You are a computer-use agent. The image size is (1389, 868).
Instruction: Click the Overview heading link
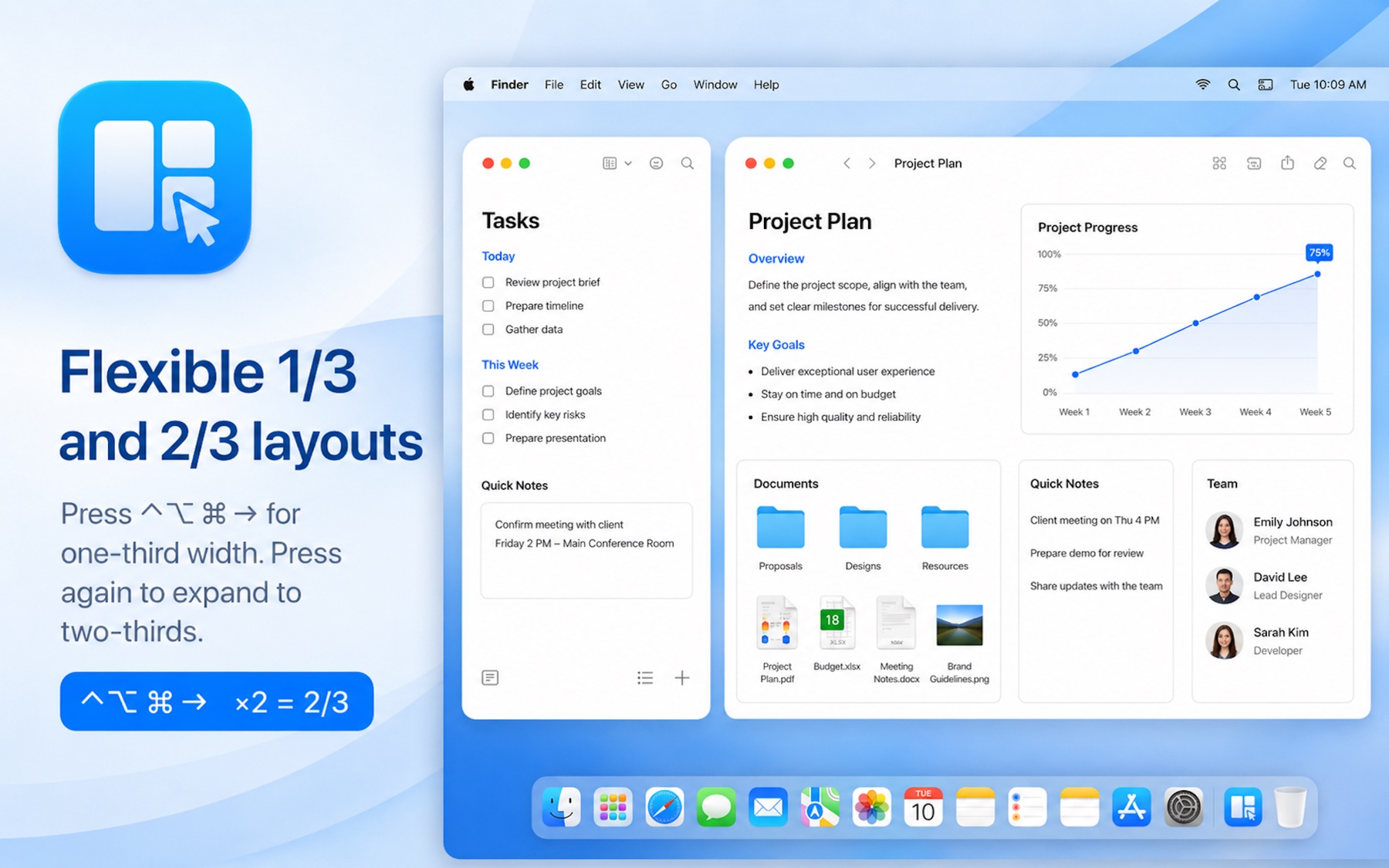(776, 258)
